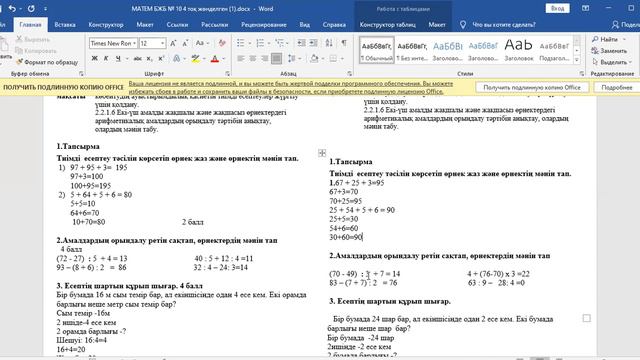Image resolution: width=640 pixels, height=360 pixels.
Task: Open borders dropdown arrow
Action: [342, 59]
